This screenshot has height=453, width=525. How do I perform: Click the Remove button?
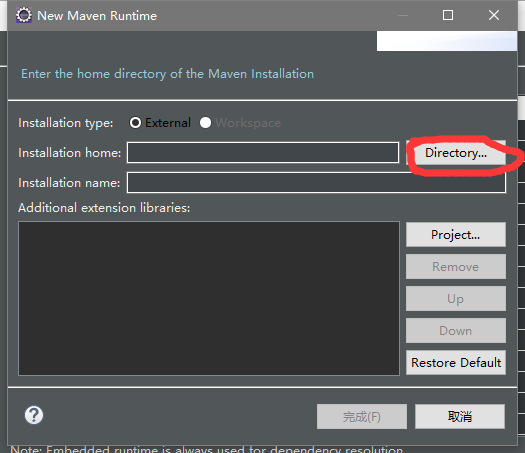[456, 267]
